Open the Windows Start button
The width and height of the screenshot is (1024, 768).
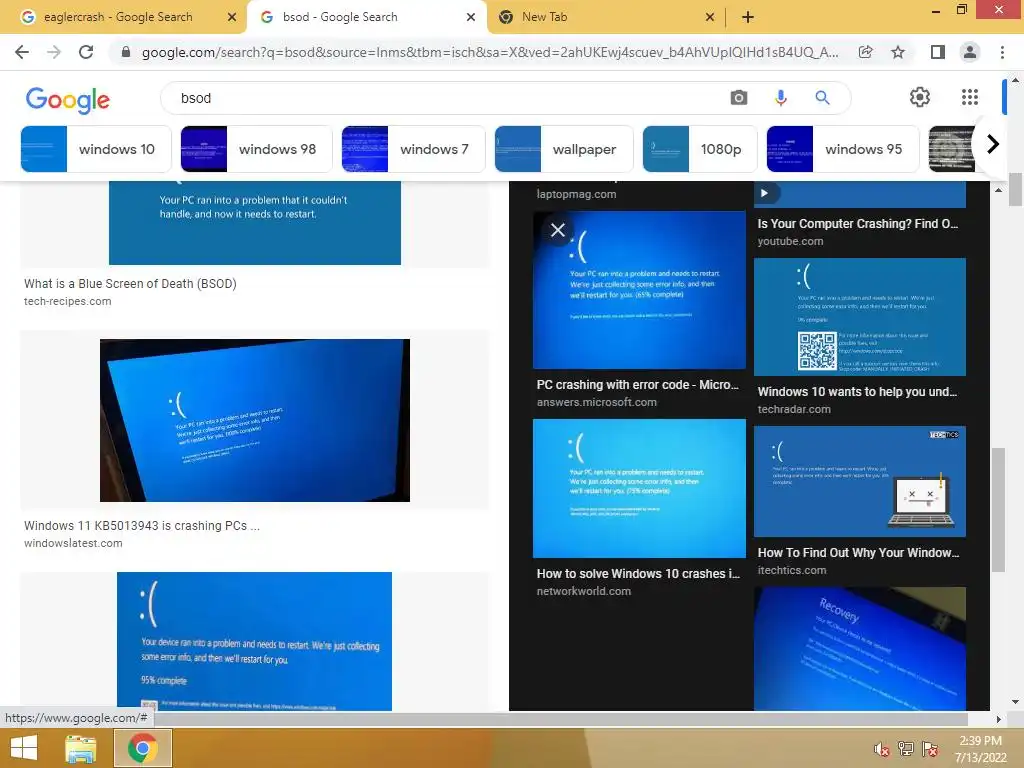[x=24, y=748]
